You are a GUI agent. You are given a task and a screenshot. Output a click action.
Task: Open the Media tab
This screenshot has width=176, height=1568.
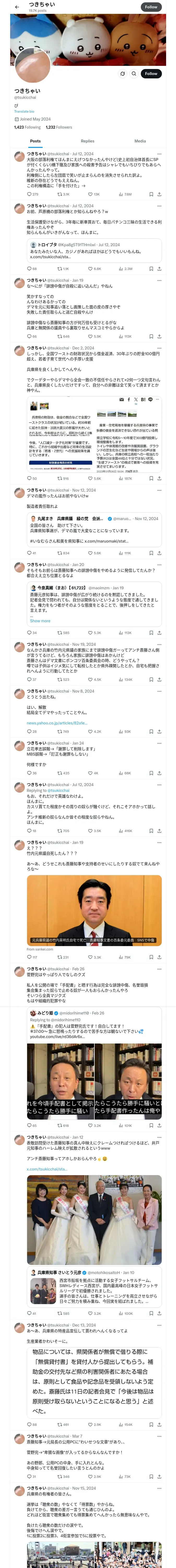[x=139, y=141]
